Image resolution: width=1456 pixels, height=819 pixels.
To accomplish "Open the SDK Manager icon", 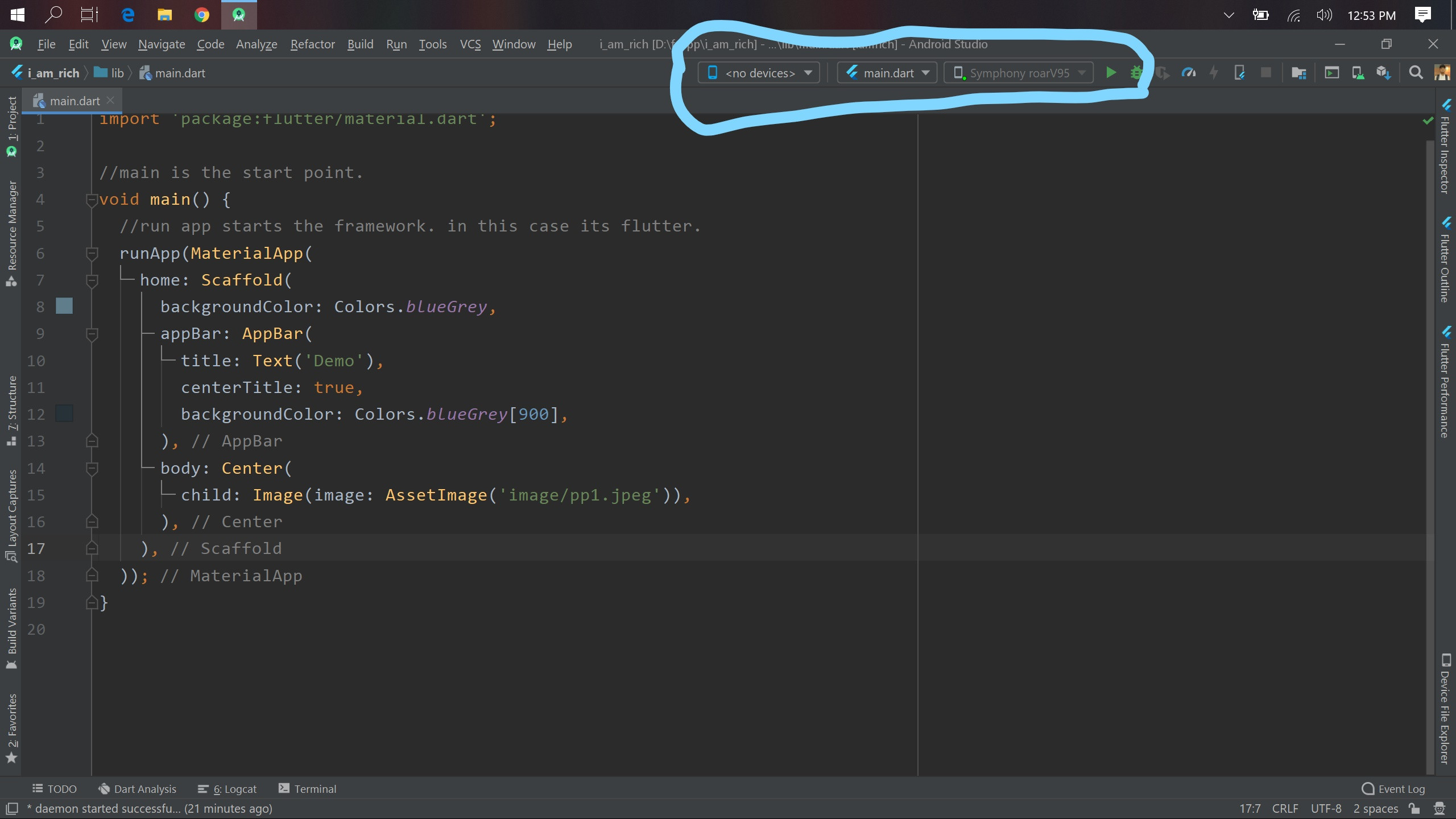I will pyautogui.click(x=1383, y=73).
